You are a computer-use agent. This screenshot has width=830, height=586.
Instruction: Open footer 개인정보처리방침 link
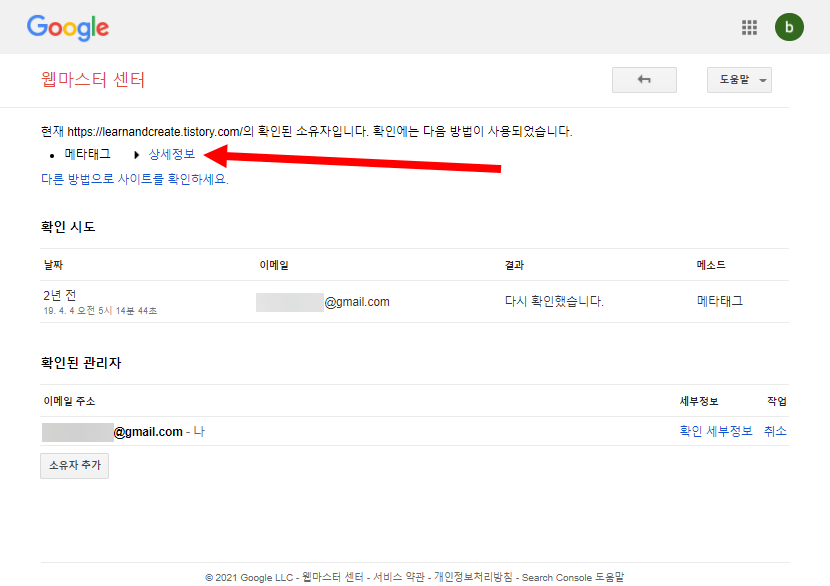(473, 577)
